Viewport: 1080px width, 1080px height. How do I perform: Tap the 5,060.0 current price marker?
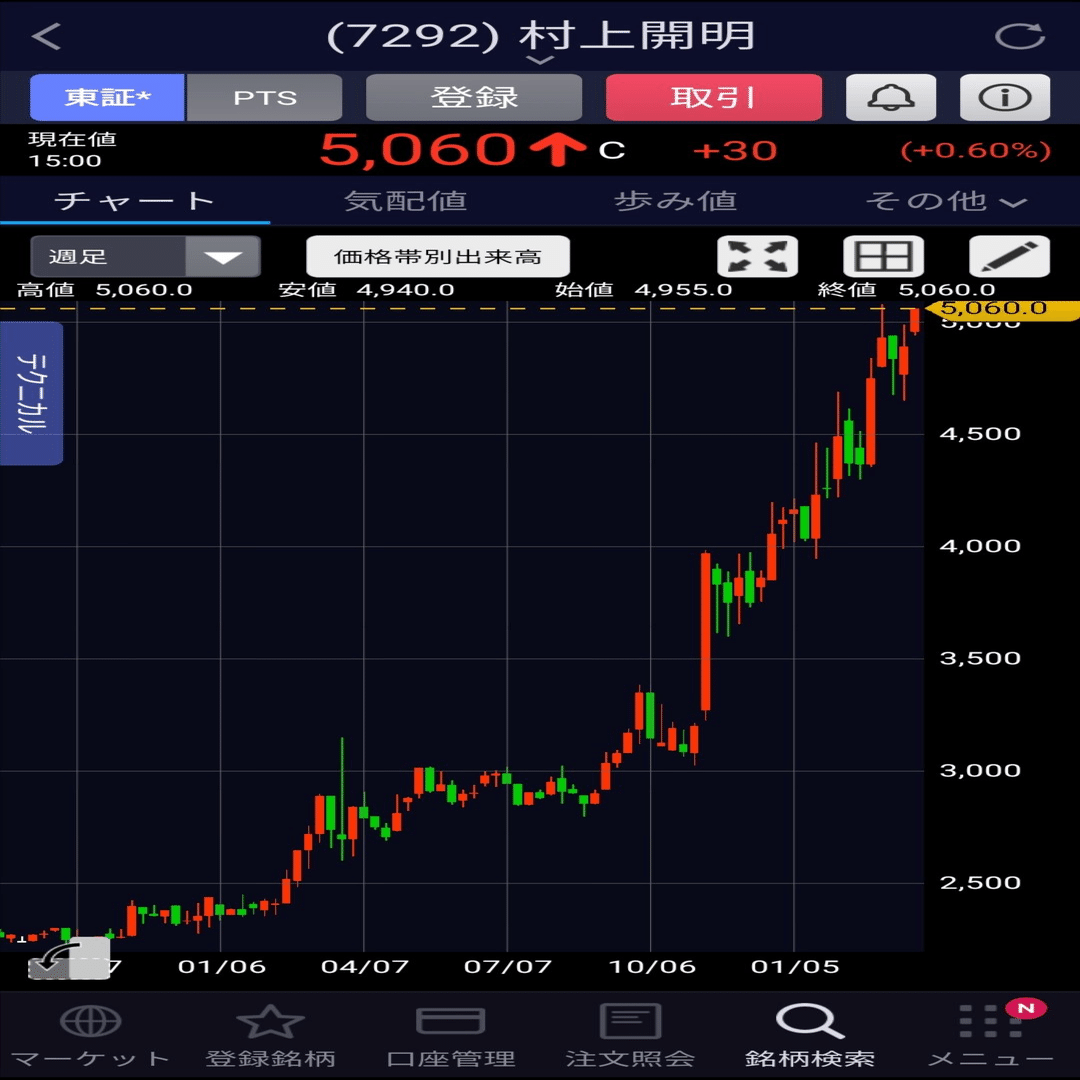1001,309
